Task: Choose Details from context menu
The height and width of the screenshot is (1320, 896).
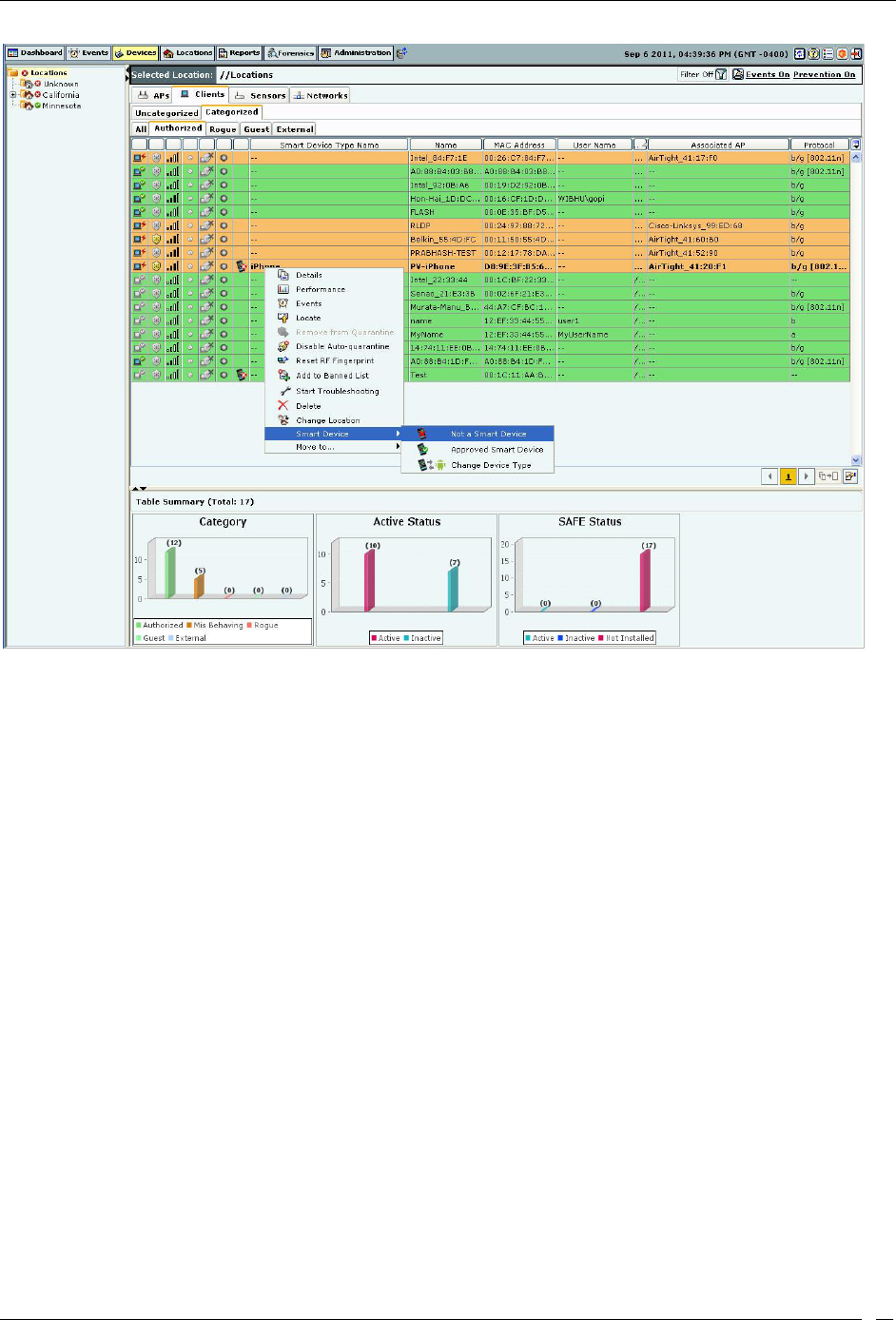Action: (334, 275)
